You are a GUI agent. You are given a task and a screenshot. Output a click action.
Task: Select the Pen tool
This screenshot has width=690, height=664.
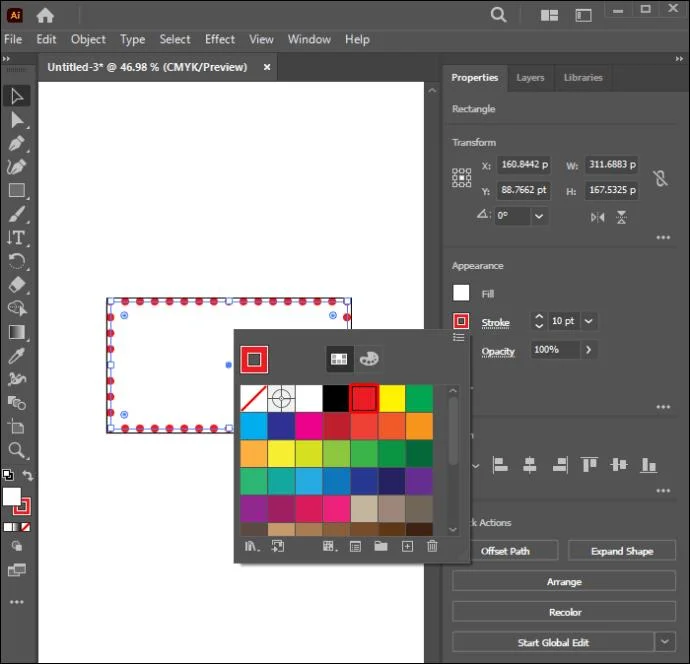[16, 143]
